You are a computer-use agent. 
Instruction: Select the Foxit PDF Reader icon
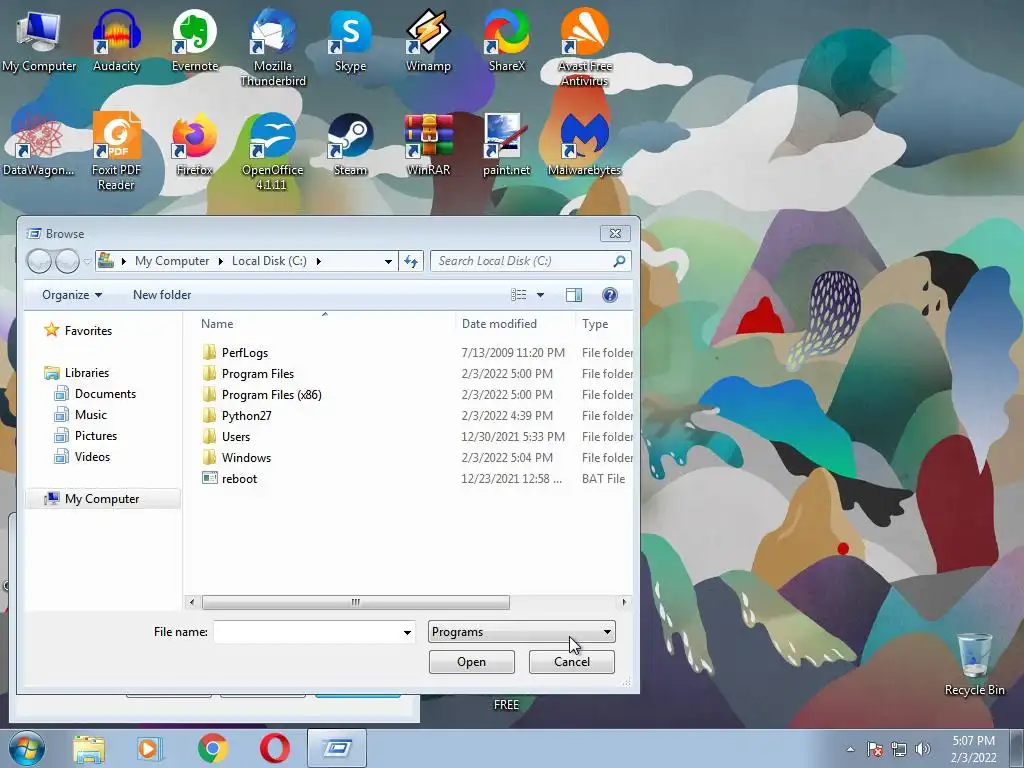click(116, 152)
